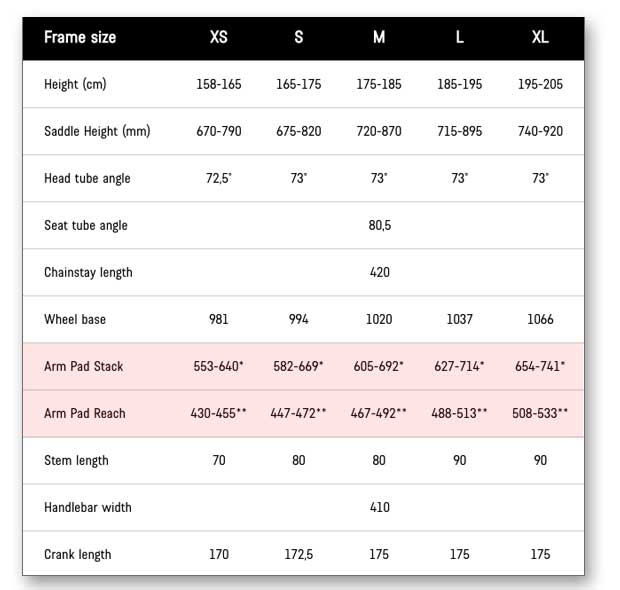Select the XL column header

point(540,38)
